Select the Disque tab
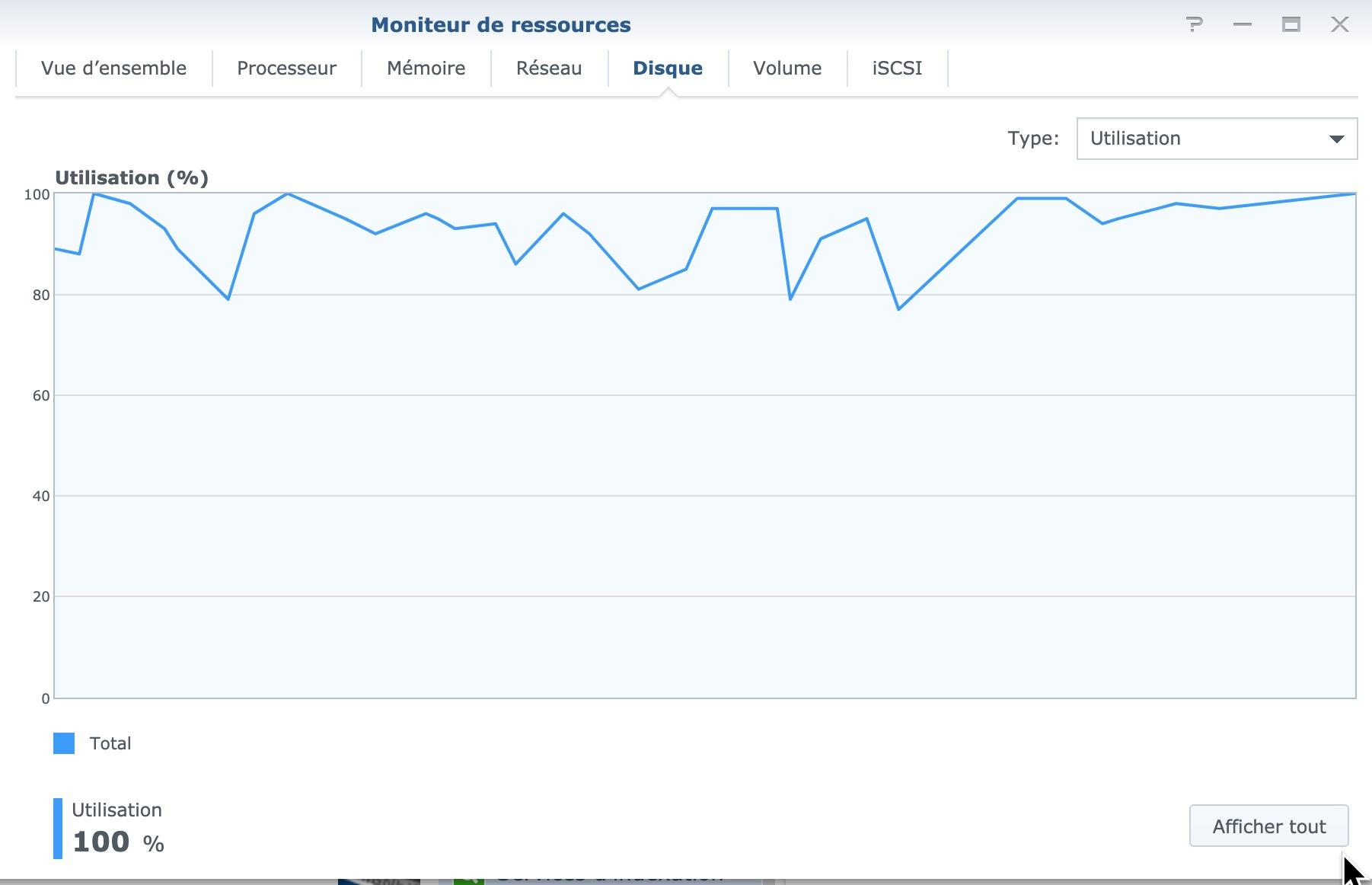Screen dimensions: 1372x885 [668, 69]
